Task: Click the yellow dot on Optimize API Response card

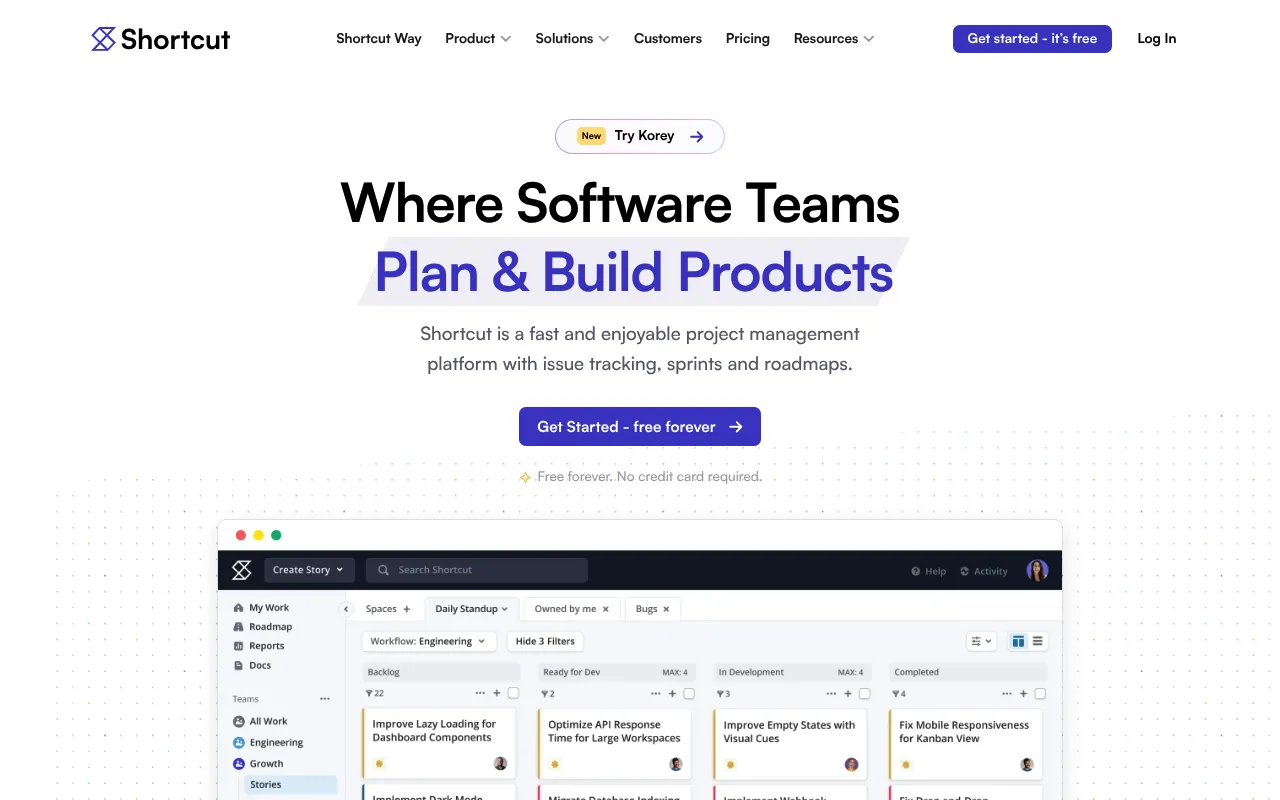Action: (x=555, y=764)
